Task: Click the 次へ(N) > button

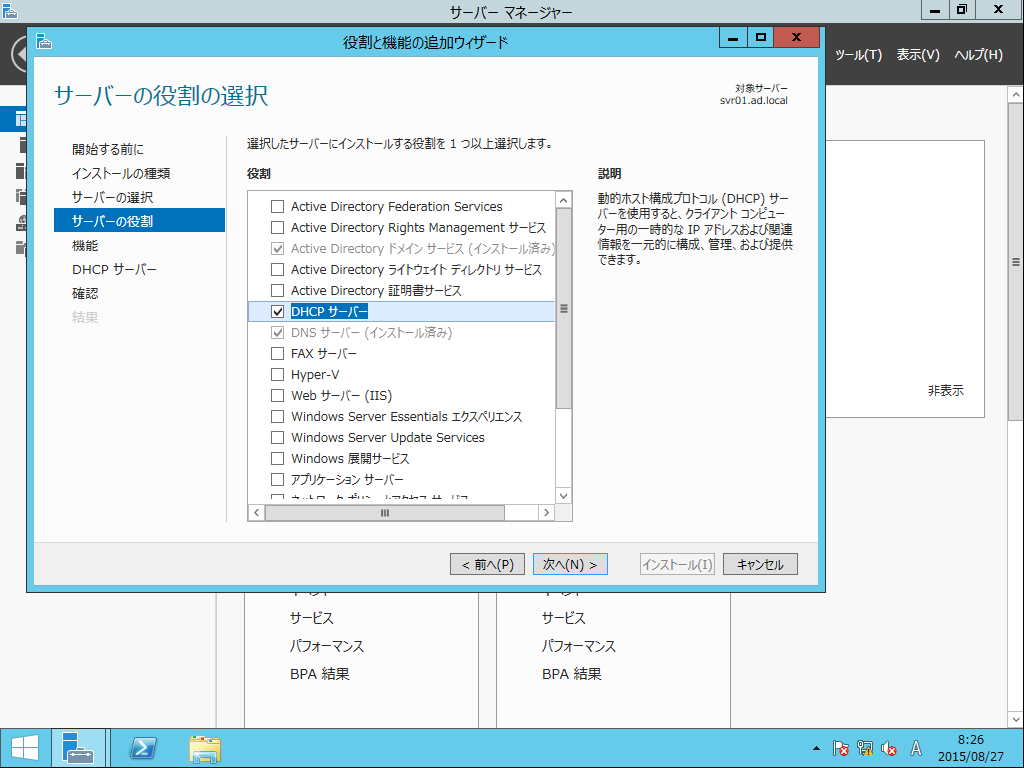Action: click(x=570, y=564)
